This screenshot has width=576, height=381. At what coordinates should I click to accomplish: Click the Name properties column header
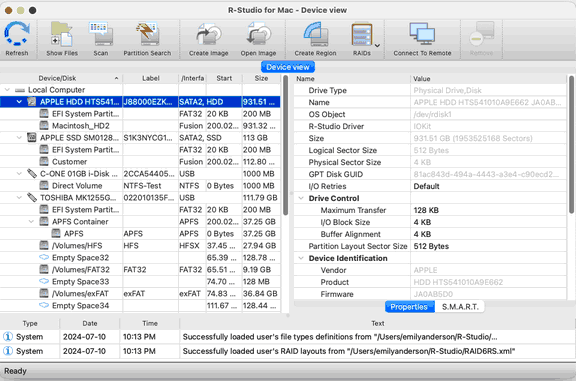click(x=352, y=79)
